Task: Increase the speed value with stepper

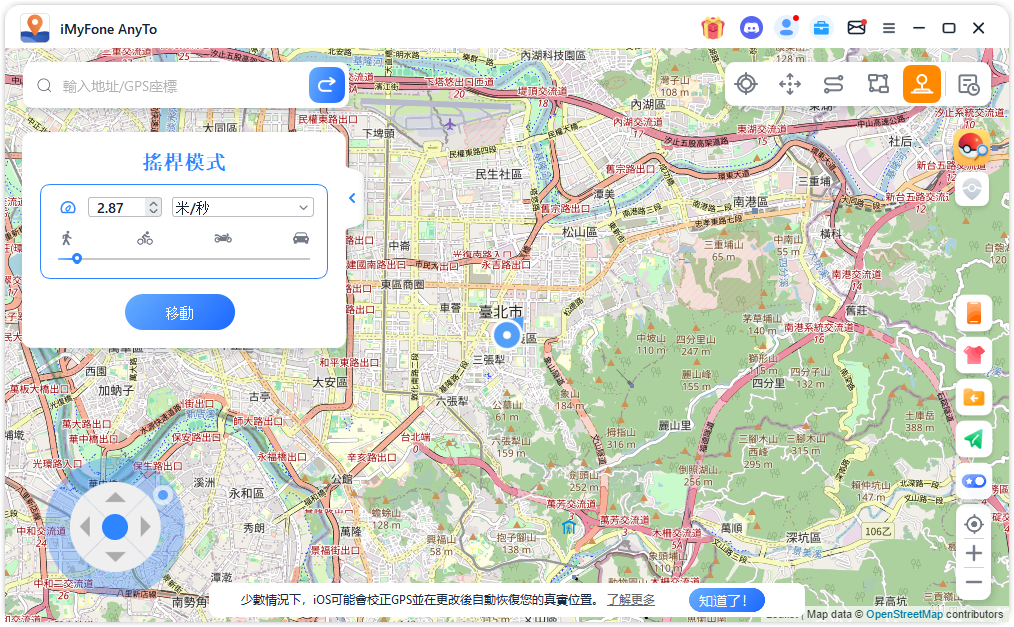Action: (153, 203)
